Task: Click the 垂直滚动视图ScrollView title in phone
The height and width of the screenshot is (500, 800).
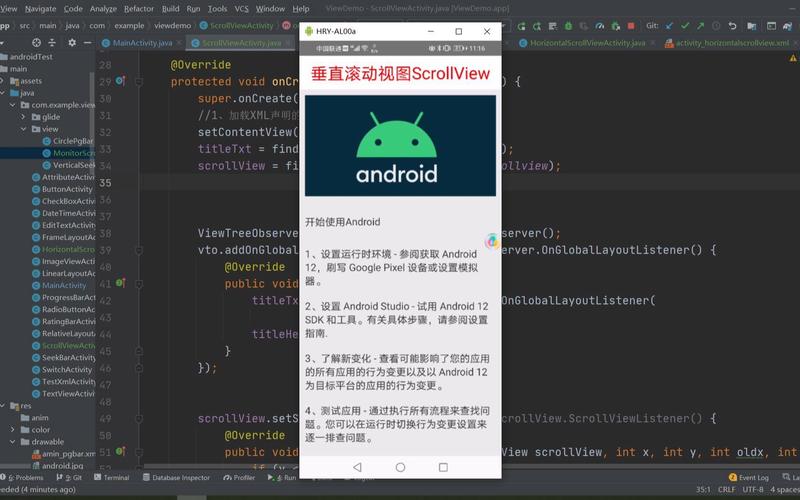Action: (401, 73)
